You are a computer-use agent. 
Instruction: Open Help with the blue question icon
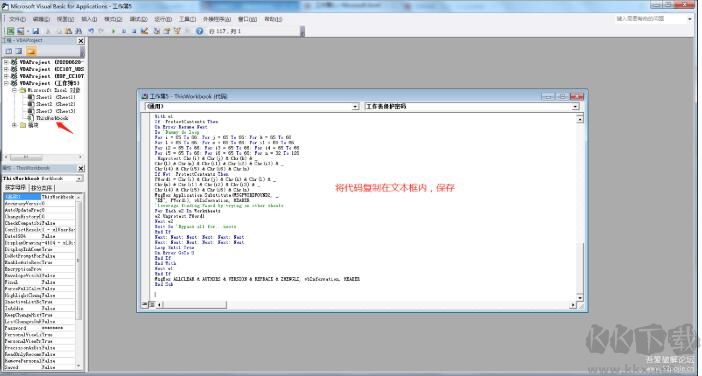coord(199,31)
